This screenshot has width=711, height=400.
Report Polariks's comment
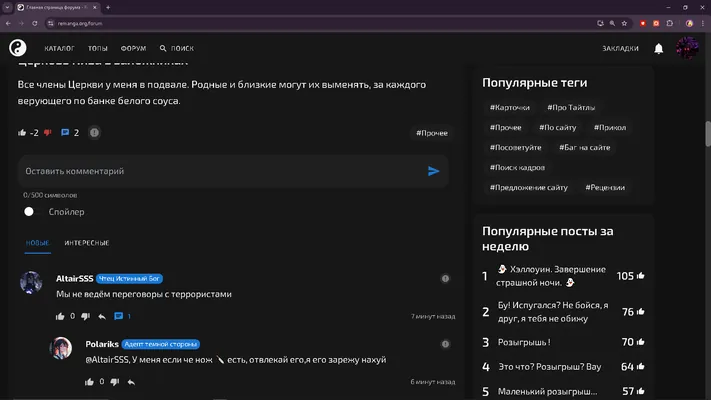coord(445,344)
